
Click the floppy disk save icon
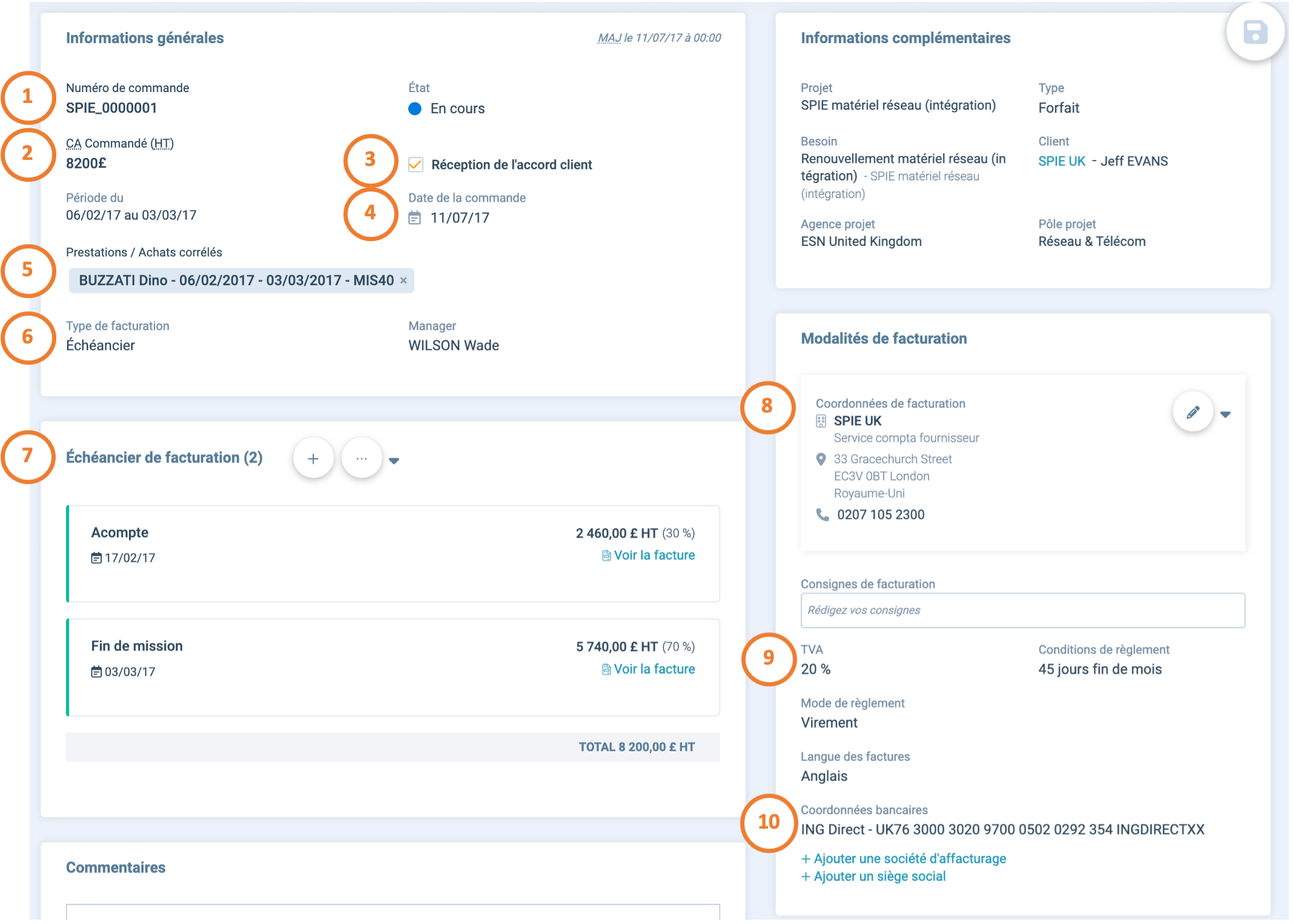[1255, 32]
